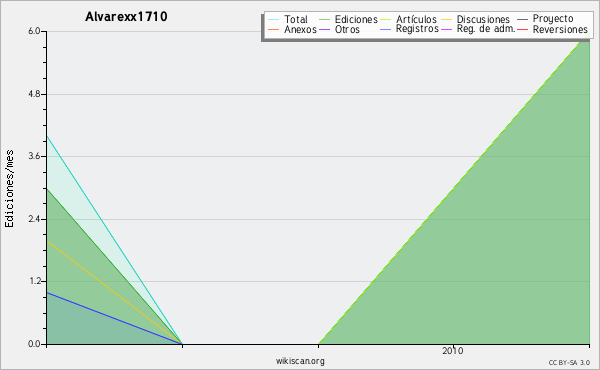Click the 4.8 y-axis value
This screenshot has width=600, height=370.
(x=34, y=94)
